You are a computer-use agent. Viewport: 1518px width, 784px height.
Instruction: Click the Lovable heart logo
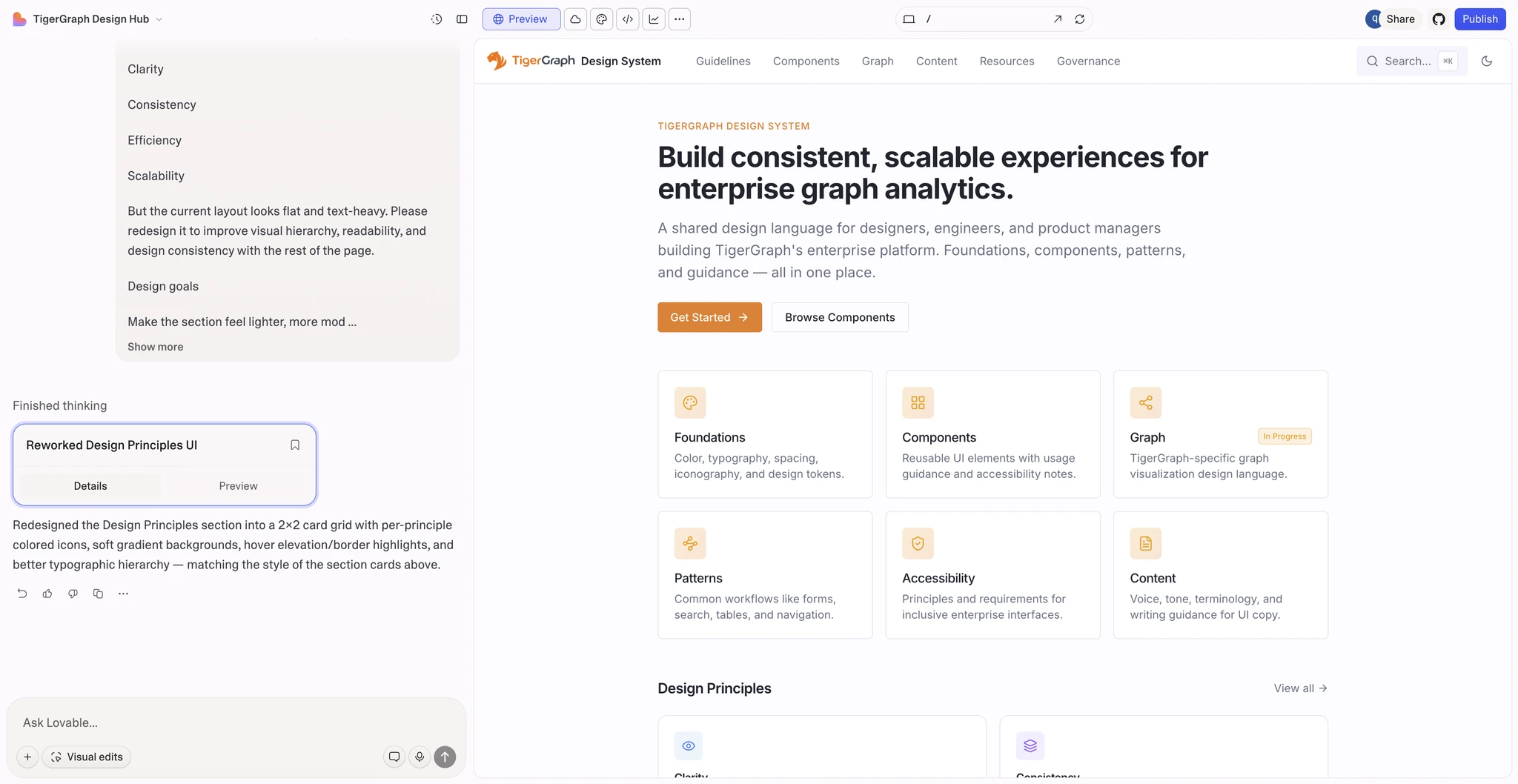coord(20,19)
